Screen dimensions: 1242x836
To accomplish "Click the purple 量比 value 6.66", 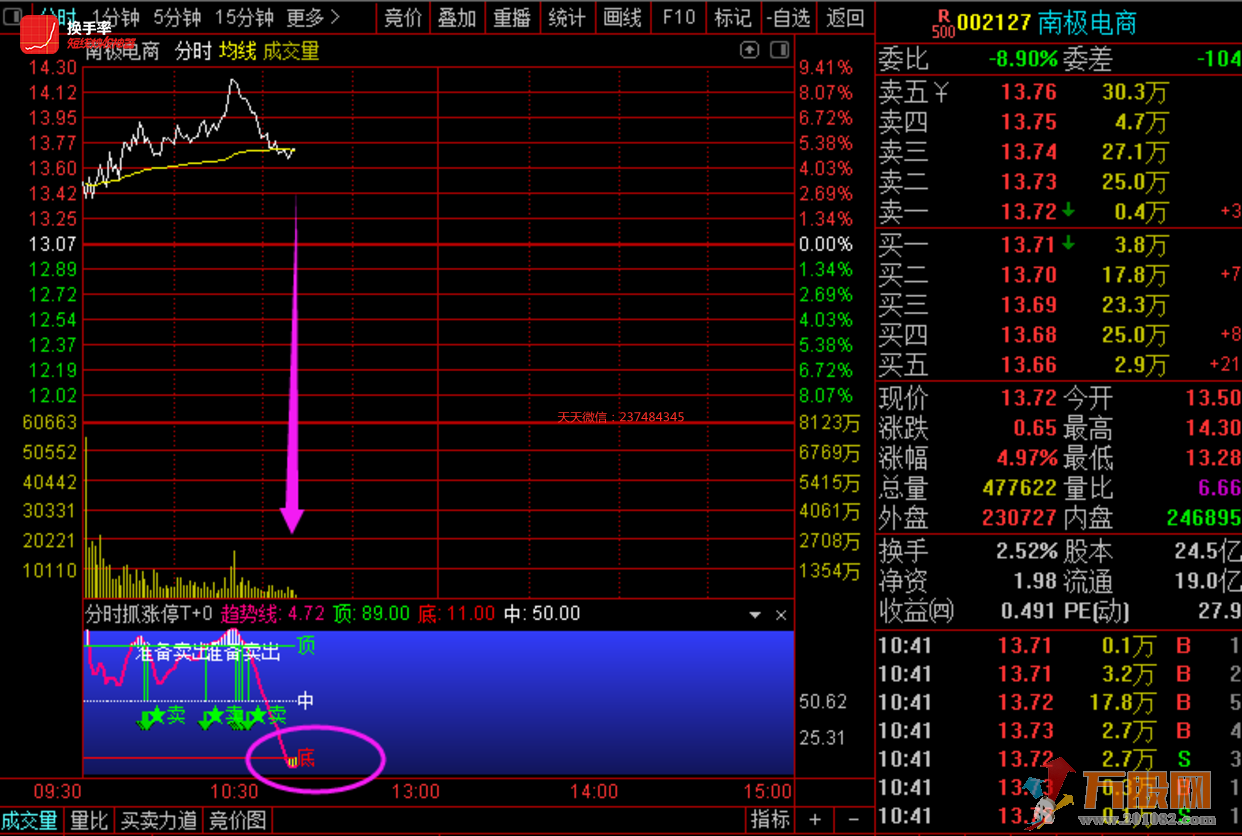I will point(1218,489).
